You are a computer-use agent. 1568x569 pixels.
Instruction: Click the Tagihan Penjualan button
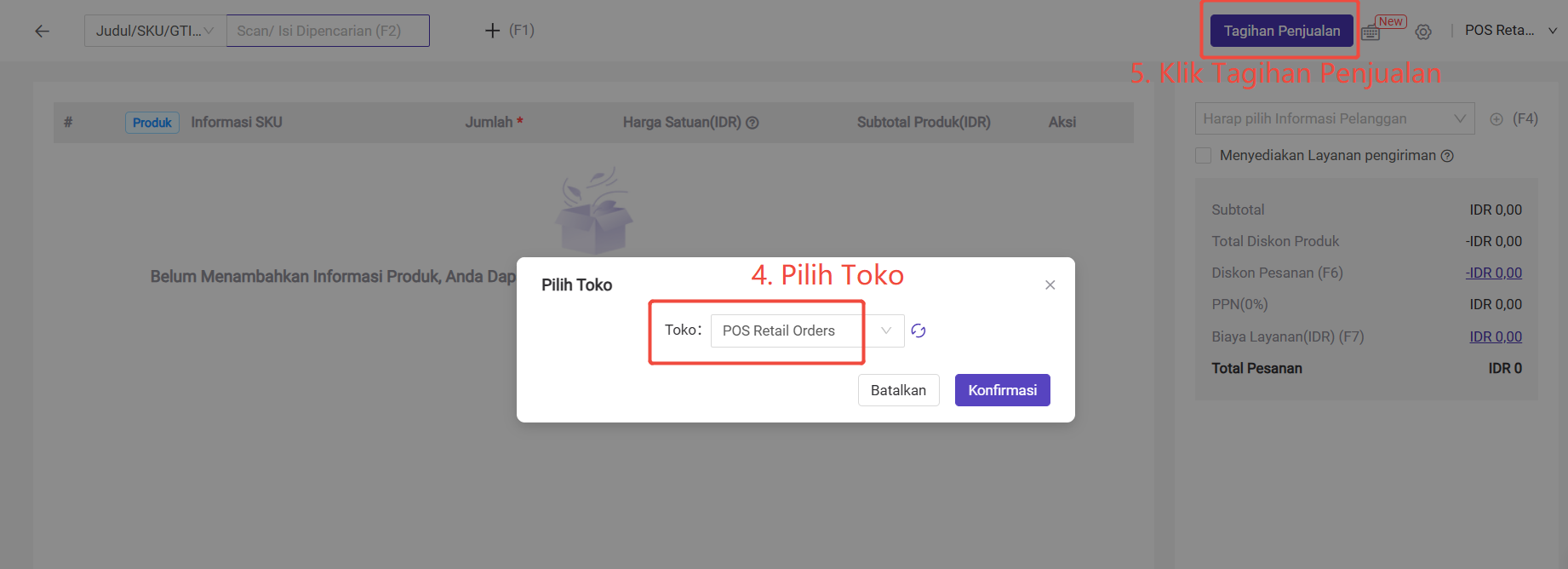pyautogui.click(x=1282, y=31)
